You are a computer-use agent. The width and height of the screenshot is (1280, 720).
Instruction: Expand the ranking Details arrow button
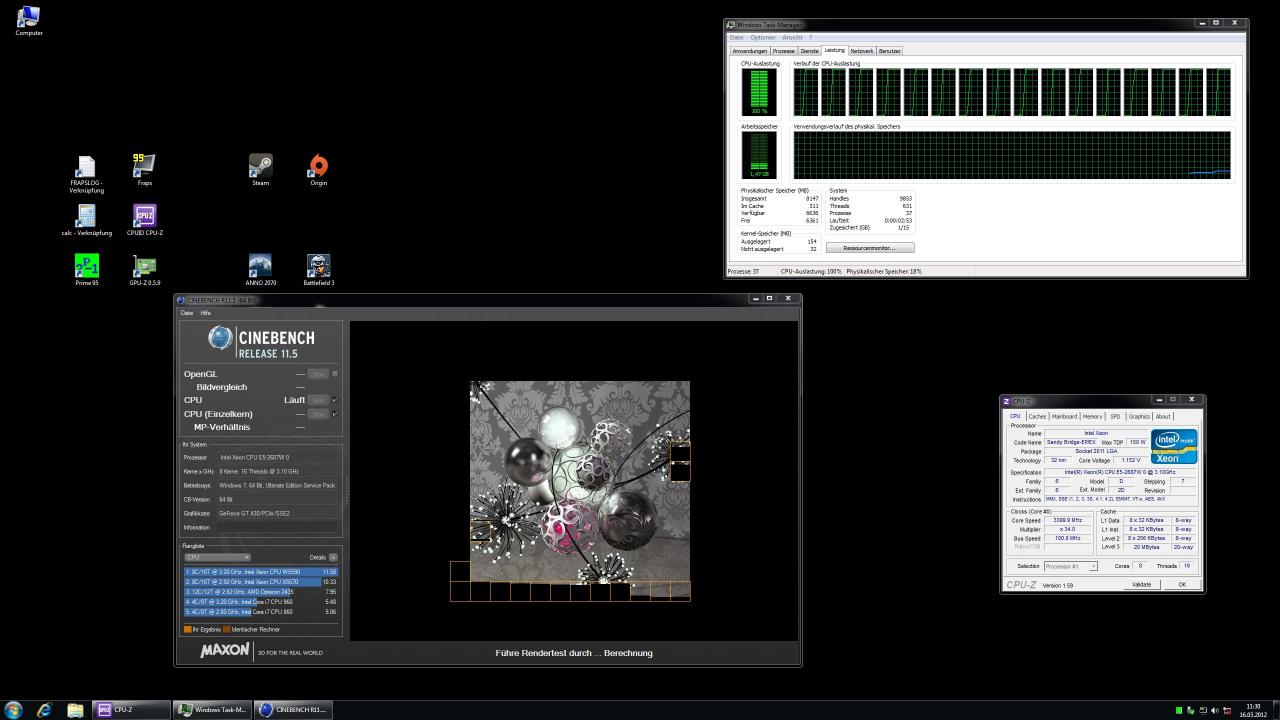pyautogui.click(x=334, y=557)
